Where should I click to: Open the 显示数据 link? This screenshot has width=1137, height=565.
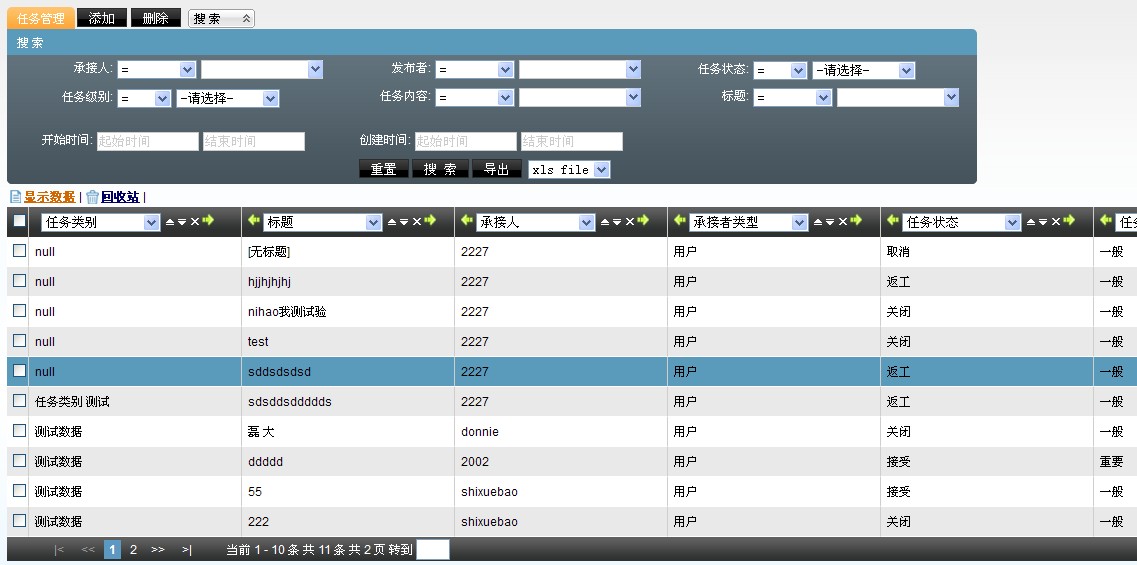pyautogui.click(x=49, y=197)
